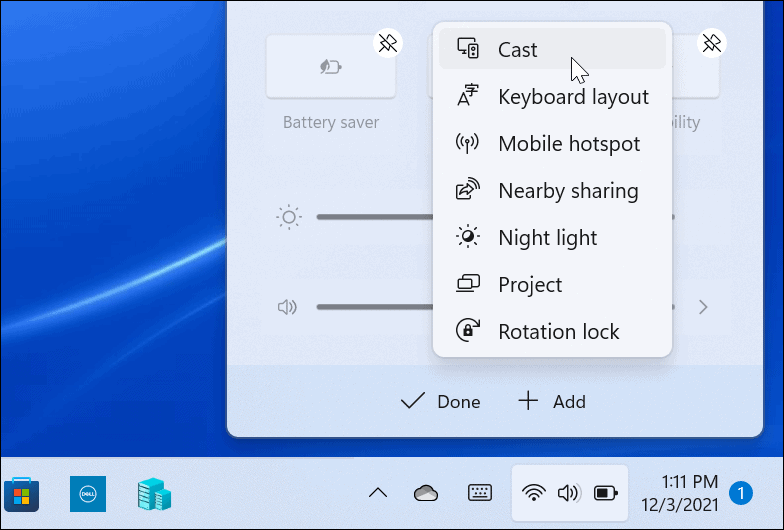
Task: Mute using the volume speaker icon
Action: click(288, 307)
